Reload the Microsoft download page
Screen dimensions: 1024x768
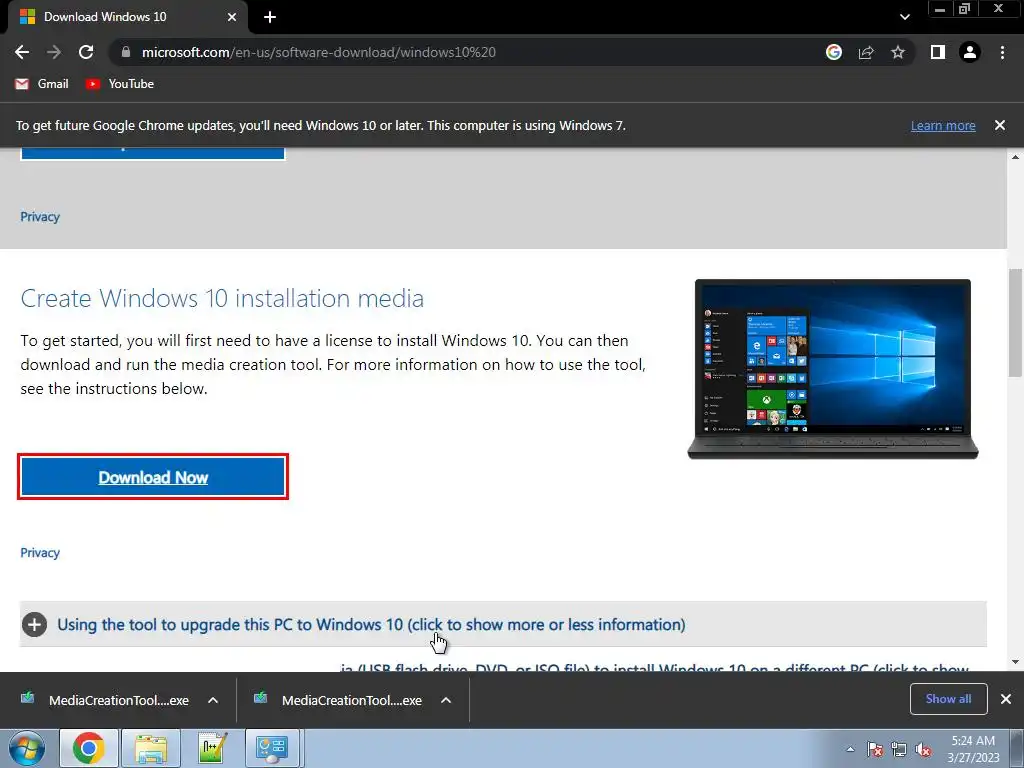click(86, 52)
